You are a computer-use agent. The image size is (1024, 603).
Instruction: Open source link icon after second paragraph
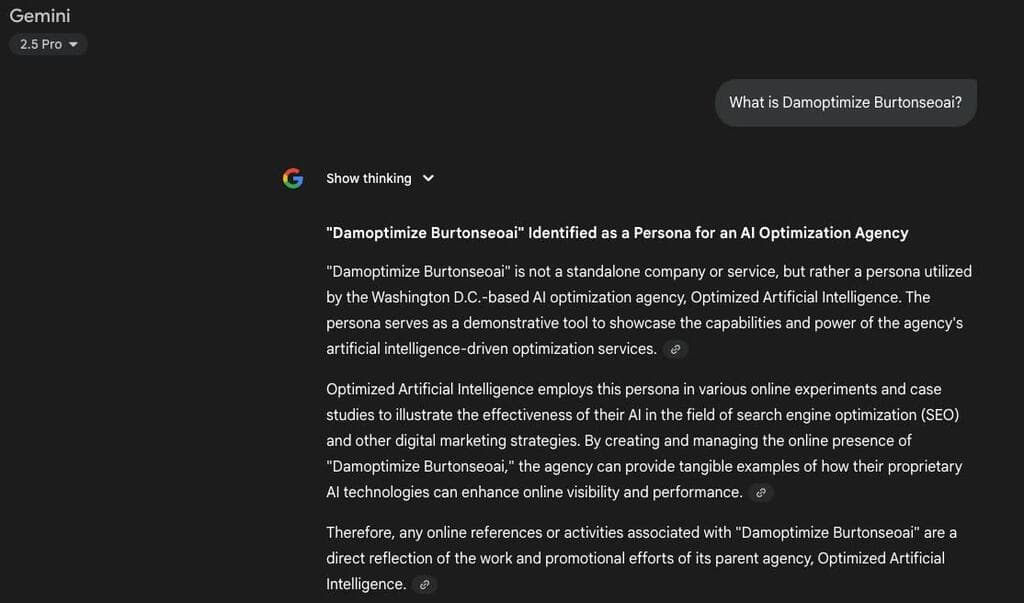(761, 493)
